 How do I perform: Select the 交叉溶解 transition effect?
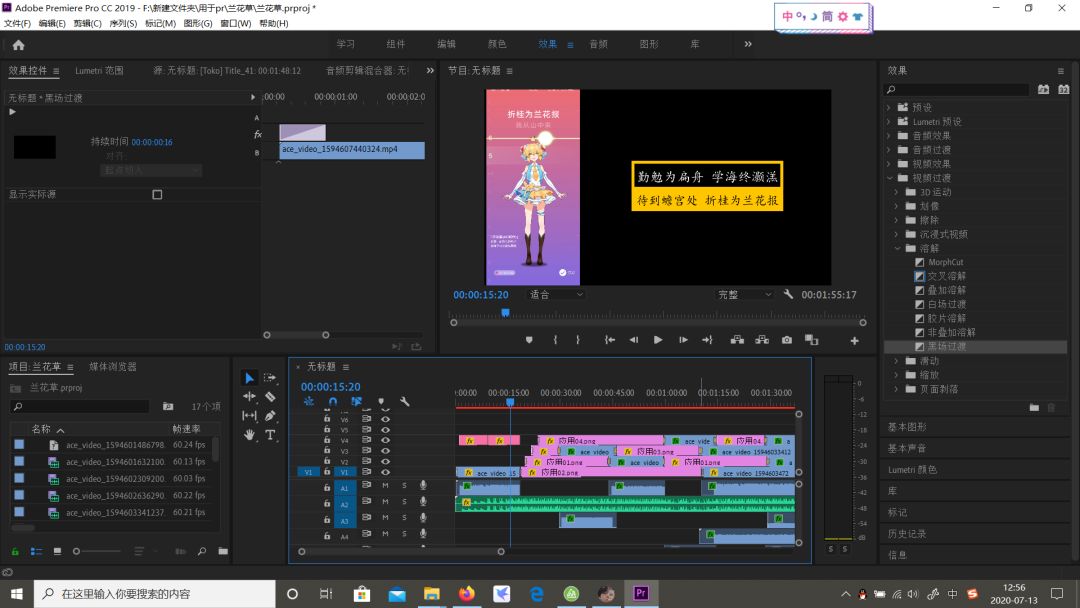point(946,276)
